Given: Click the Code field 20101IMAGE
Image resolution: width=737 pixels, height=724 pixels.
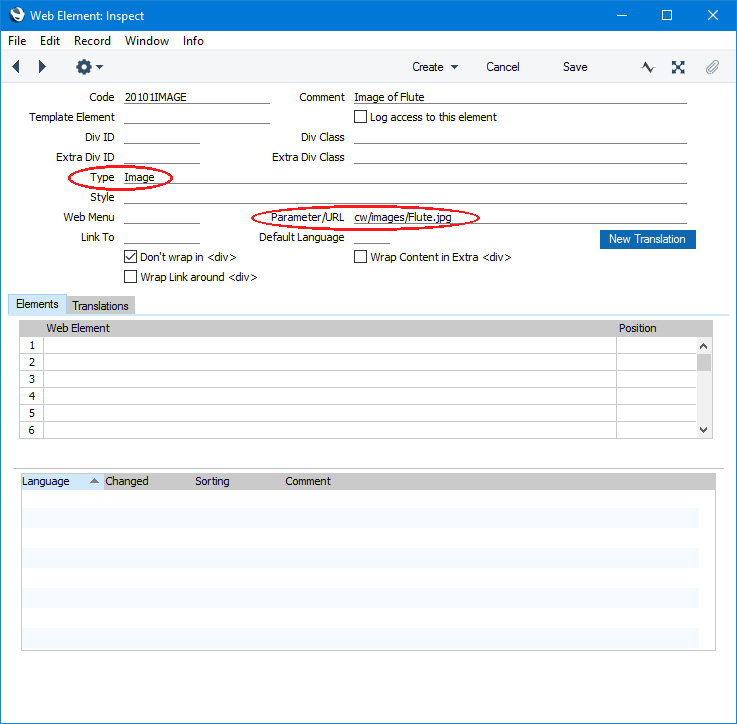Looking at the screenshot, I should pyautogui.click(x=196, y=97).
